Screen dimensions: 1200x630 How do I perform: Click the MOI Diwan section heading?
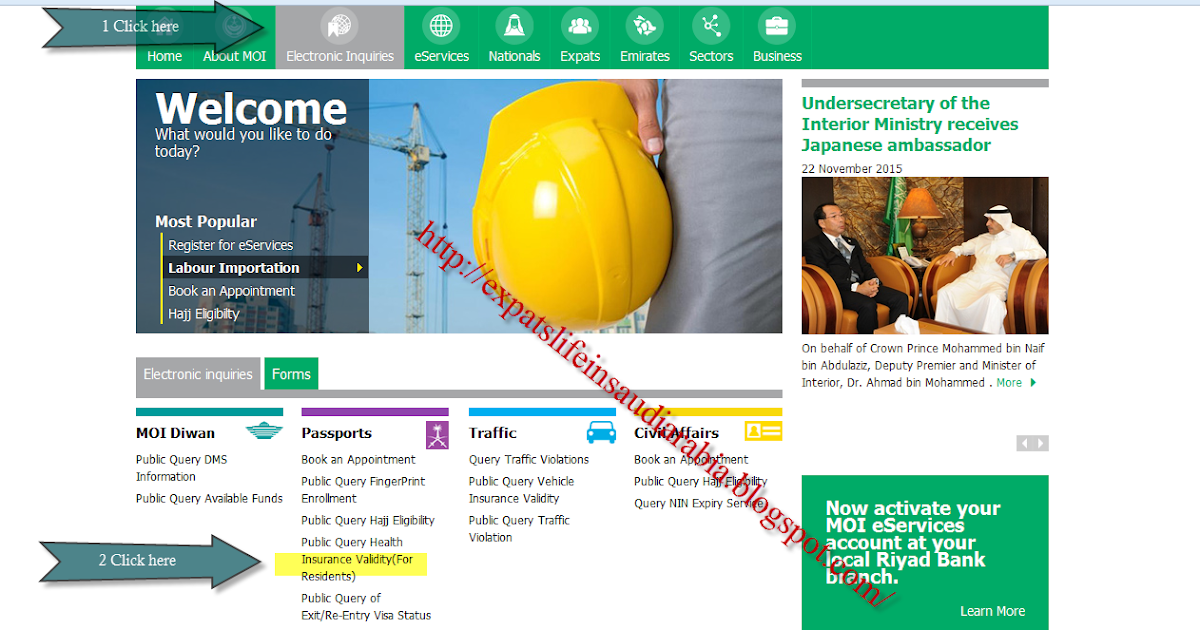tap(175, 433)
